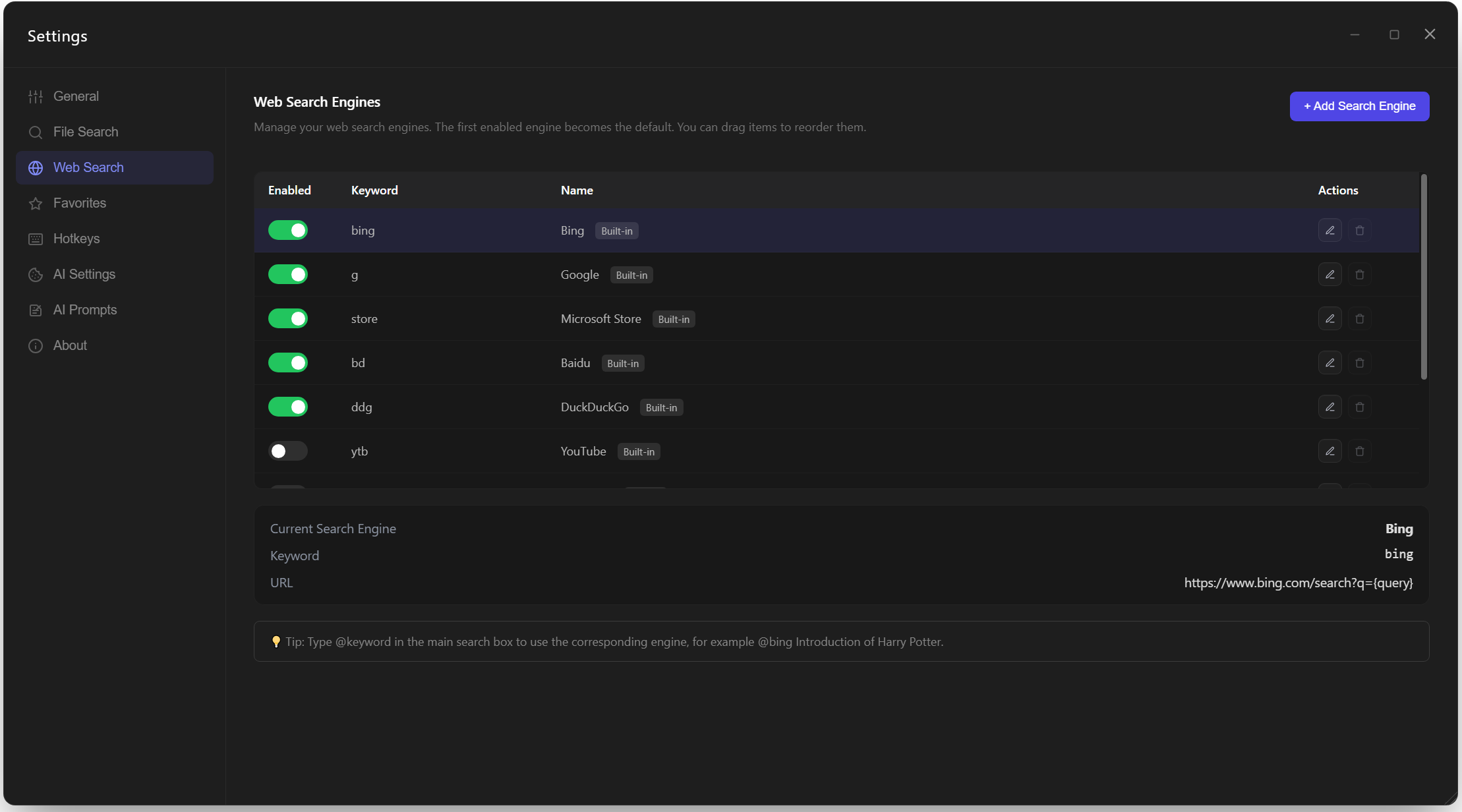Edit the Baidu search engine entry
Screen dimensions: 1462x812
point(1330,362)
